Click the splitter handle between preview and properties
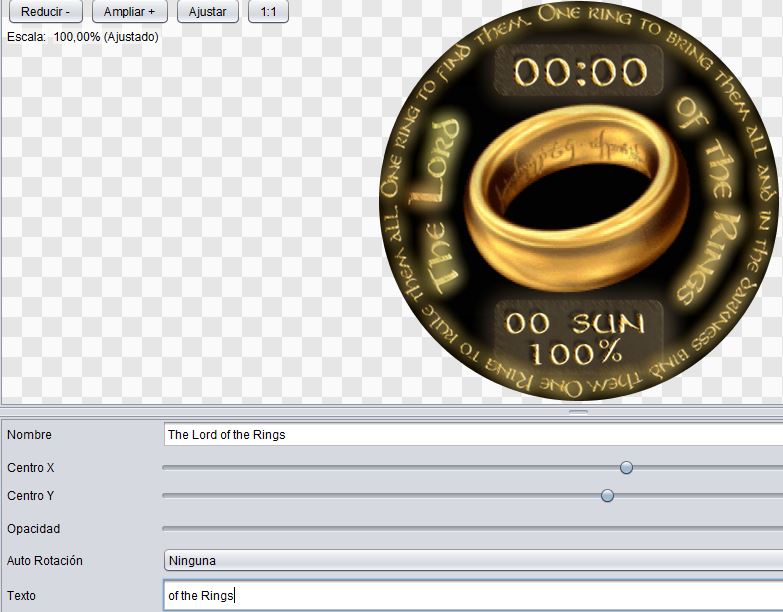 pos(578,412)
